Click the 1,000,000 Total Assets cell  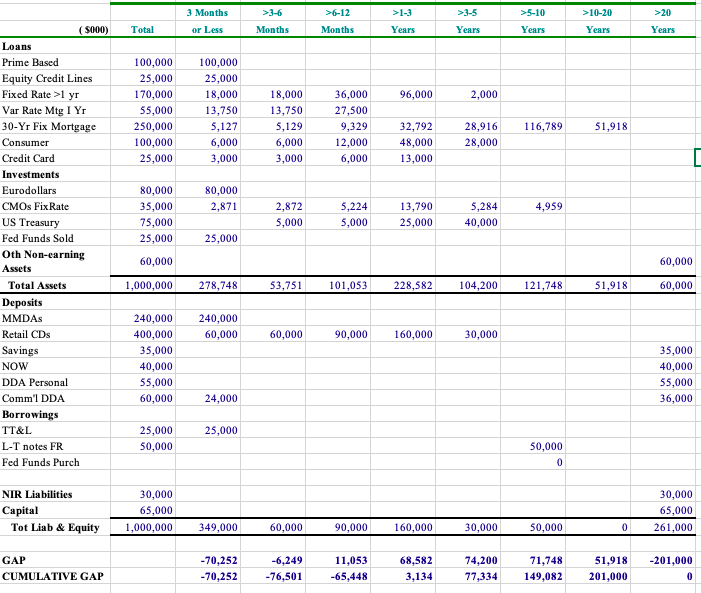pos(148,285)
